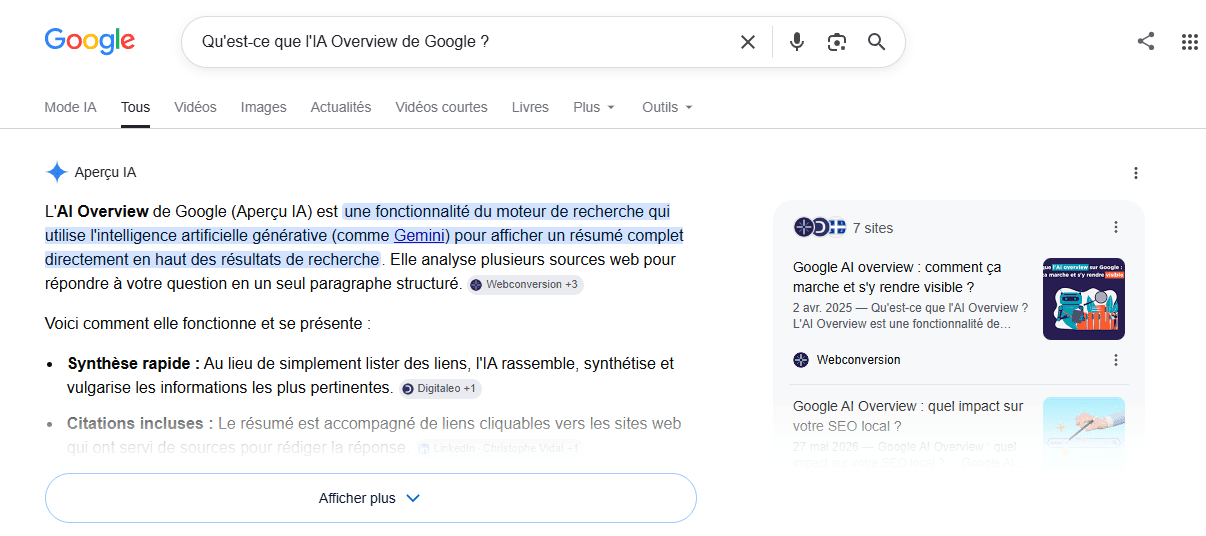
Task: Start voice search with microphone icon
Action: (797, 42)
